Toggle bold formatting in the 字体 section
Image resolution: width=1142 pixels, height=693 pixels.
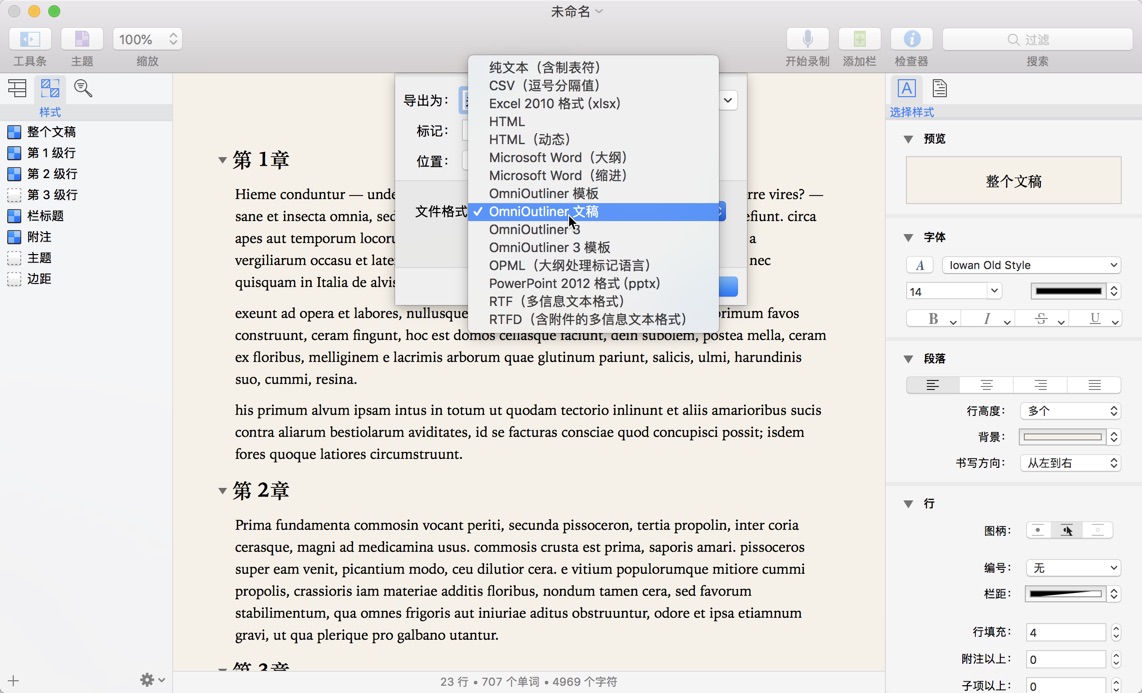(x=932, y=318)
